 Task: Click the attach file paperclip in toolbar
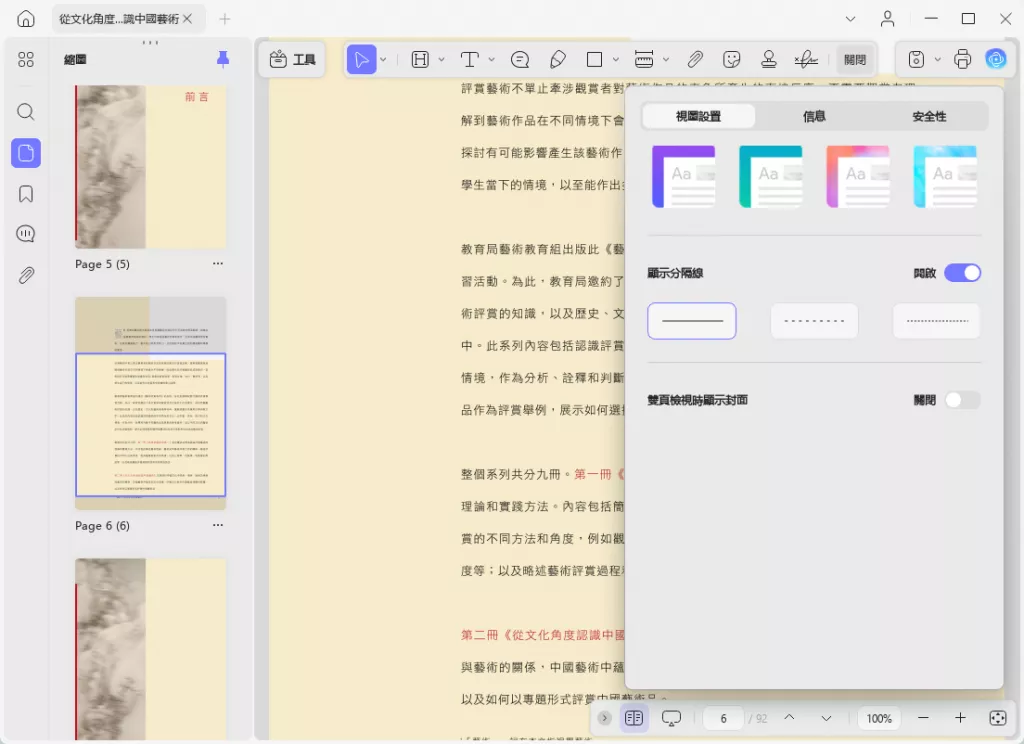coord(695,60)
